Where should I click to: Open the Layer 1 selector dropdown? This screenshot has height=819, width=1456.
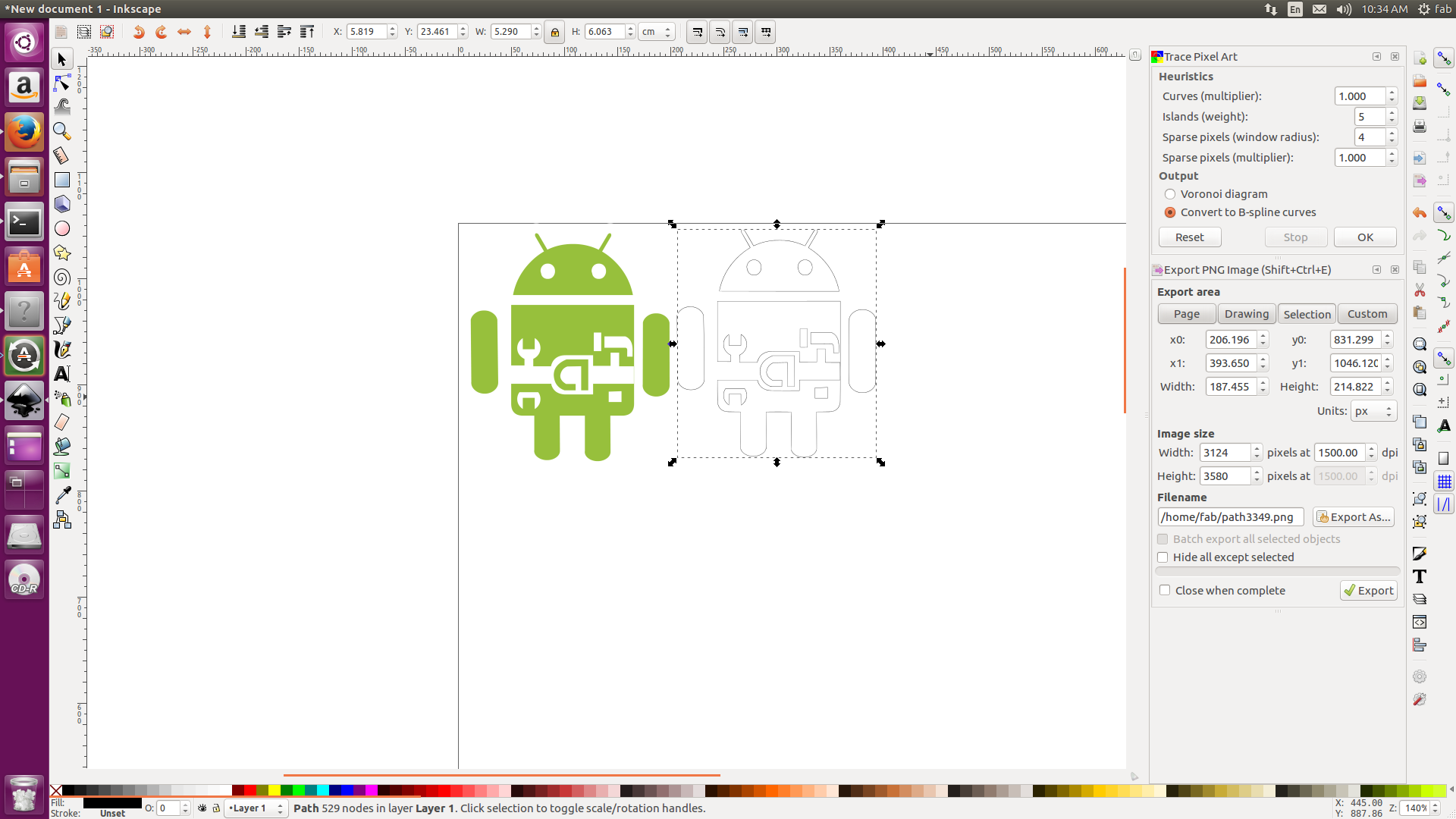pos(256,808)
